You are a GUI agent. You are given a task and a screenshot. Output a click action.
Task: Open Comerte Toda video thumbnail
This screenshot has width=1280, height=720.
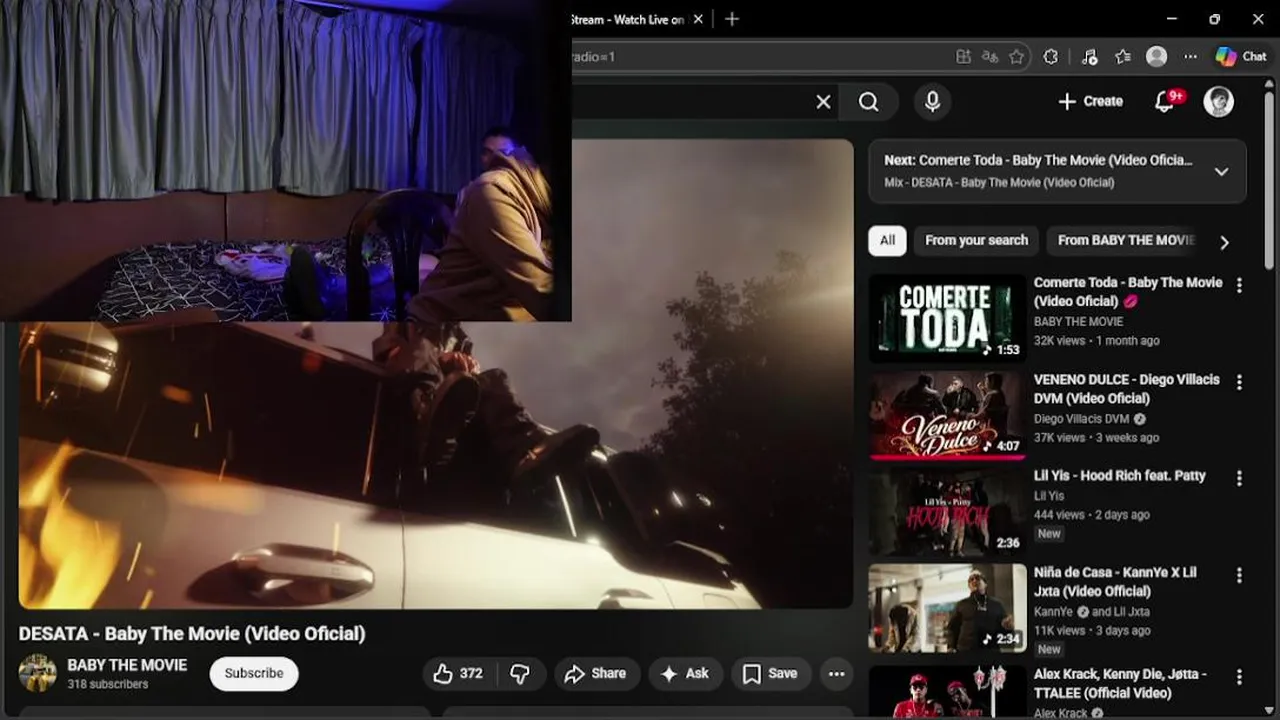point(947,318)
